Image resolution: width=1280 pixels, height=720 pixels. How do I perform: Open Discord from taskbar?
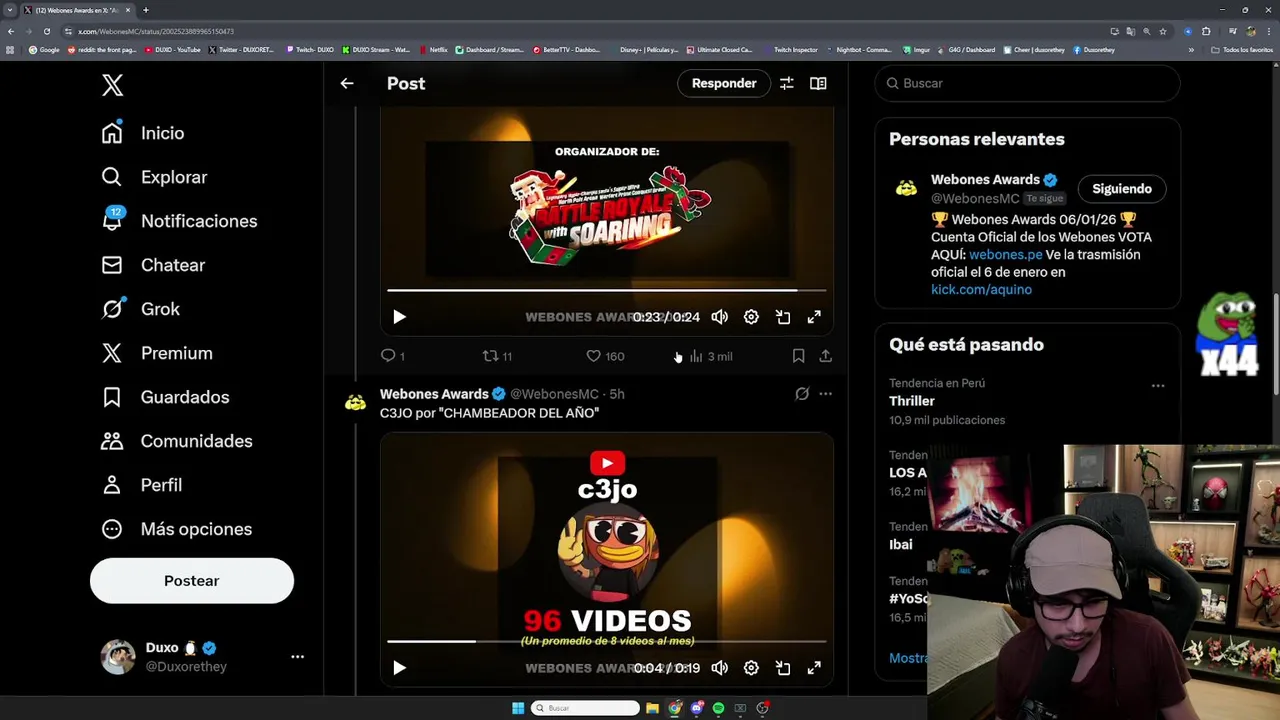click(x=697, y=708)
